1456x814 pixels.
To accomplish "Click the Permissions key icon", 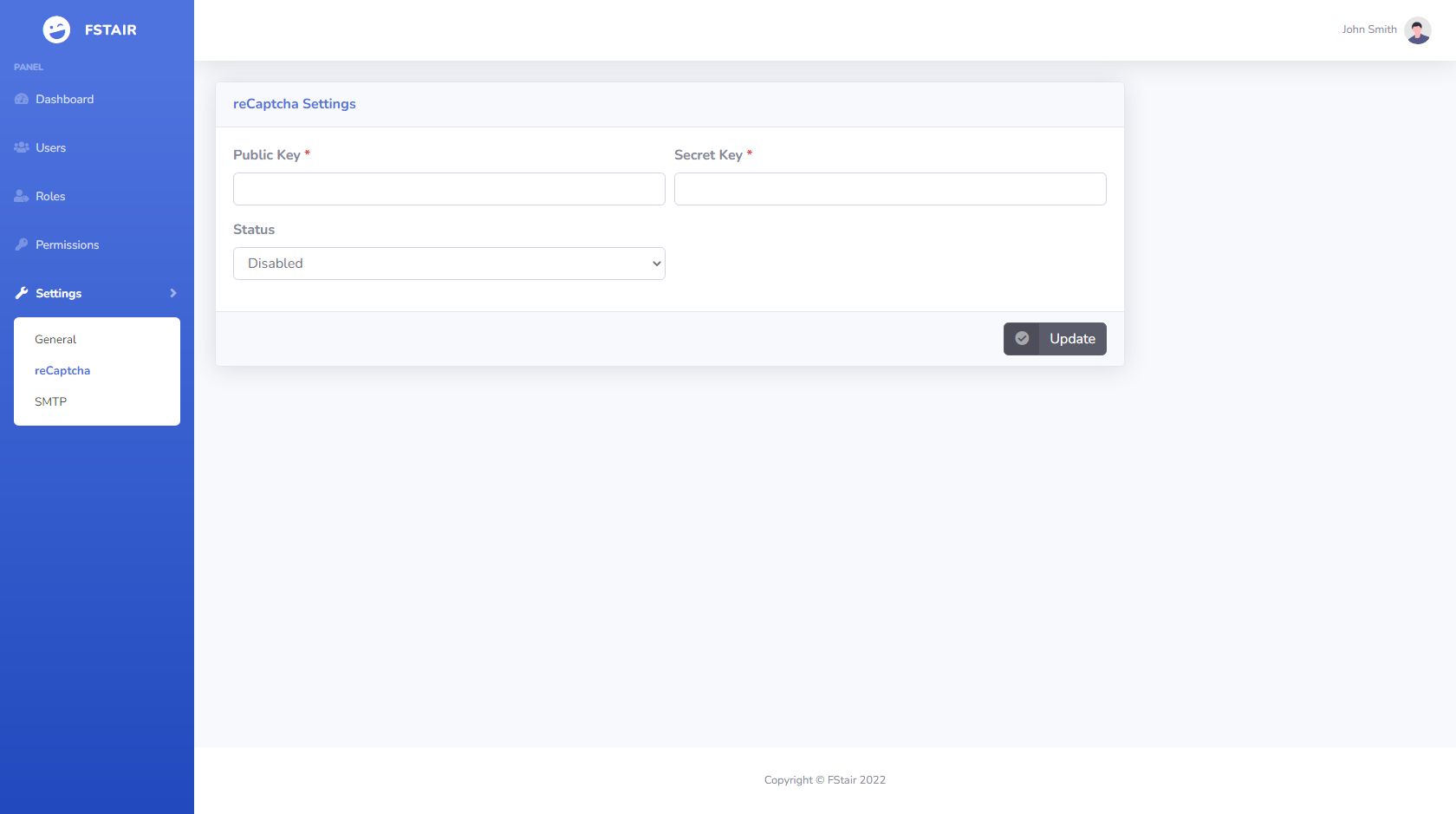I will coord(22,244).
